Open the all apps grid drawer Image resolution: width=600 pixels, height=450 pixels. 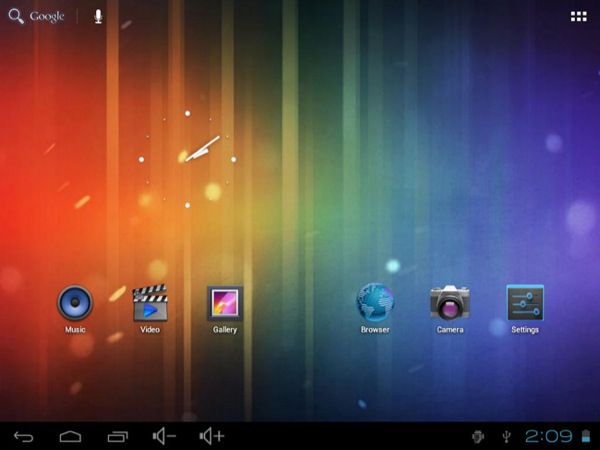tap(579, 16)
